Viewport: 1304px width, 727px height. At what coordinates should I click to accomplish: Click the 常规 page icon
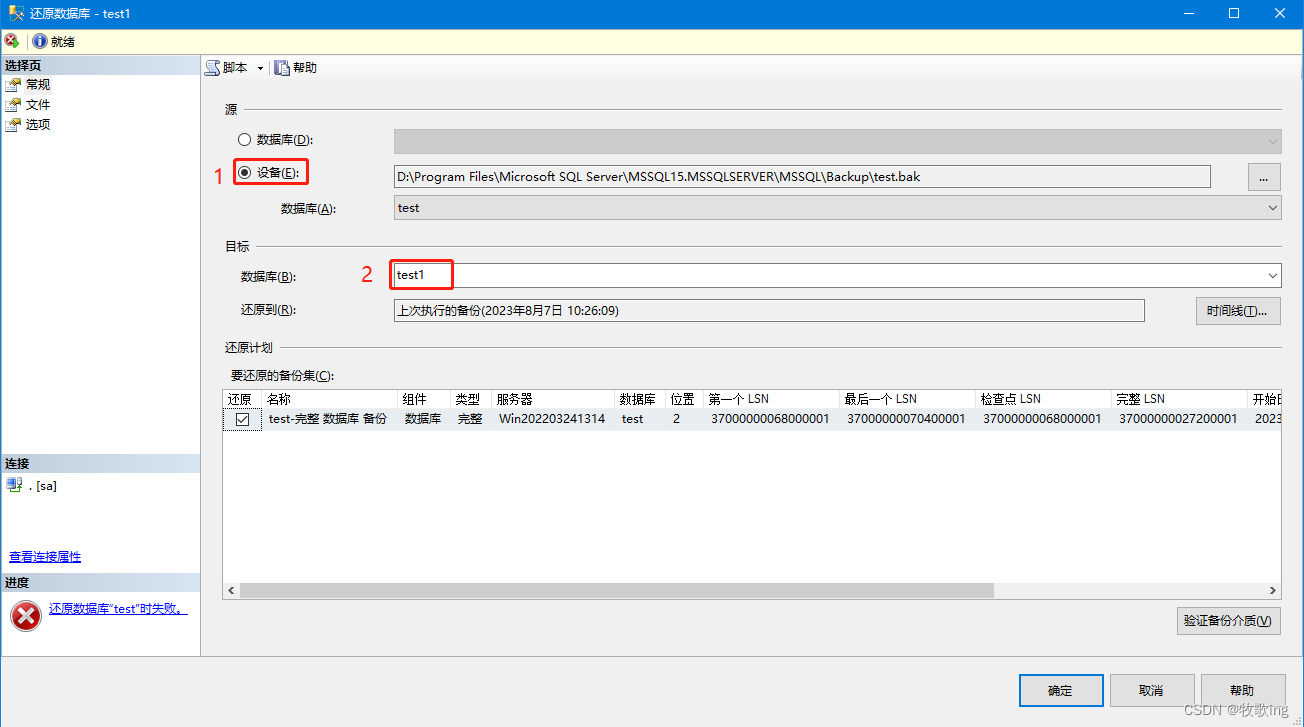[x=13, y=85]
